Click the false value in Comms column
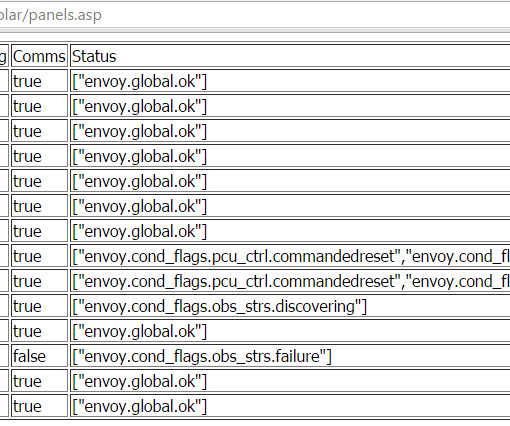The width and height of the screenshot is (510, 426). click(39, 356)
